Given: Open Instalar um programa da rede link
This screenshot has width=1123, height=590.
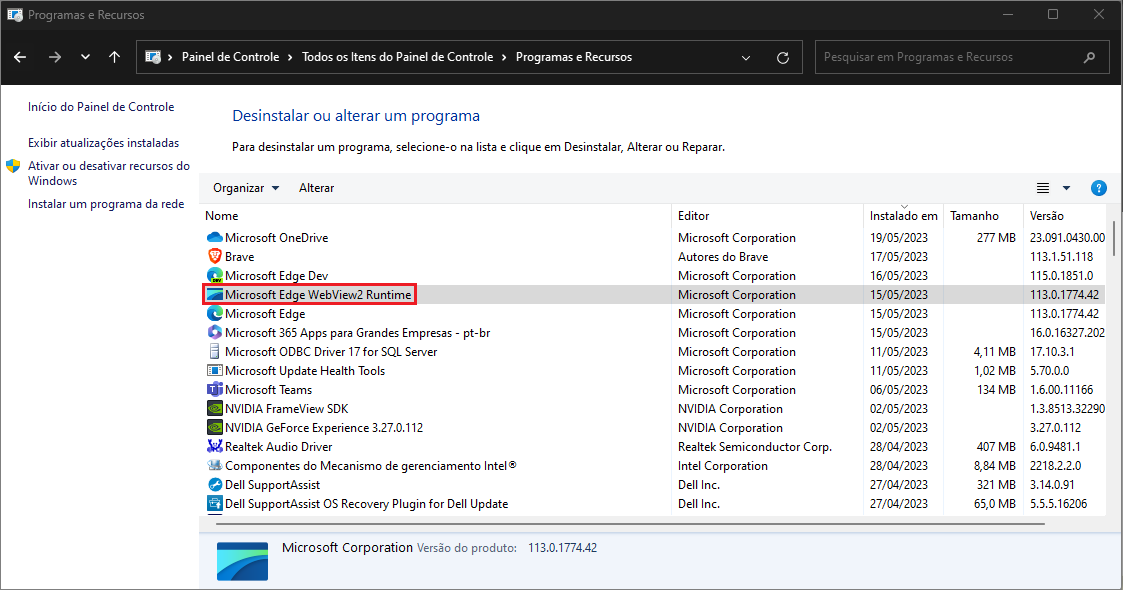Looking at the screenshot, I should 106,204.
